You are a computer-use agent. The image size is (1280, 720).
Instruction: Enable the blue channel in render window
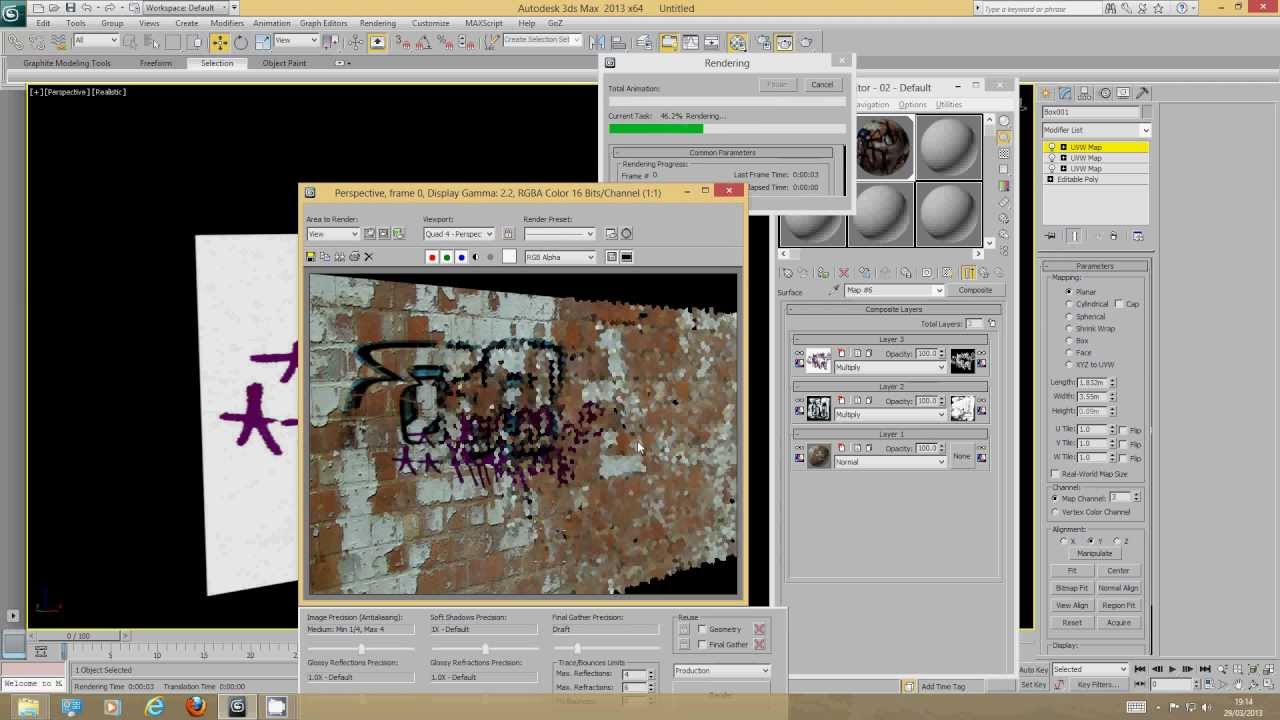click(x=461, y=257)
